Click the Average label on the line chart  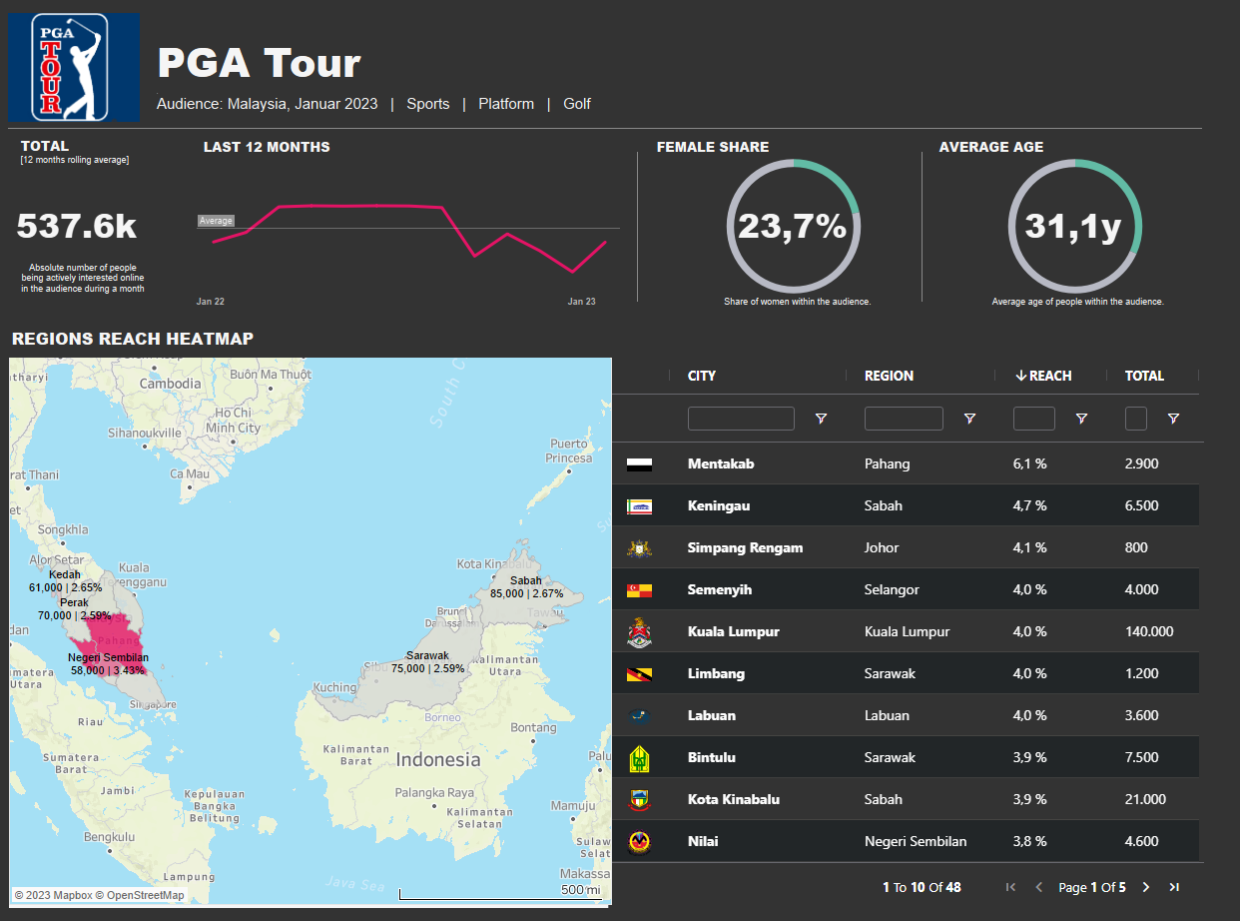[x=216, y=221]
